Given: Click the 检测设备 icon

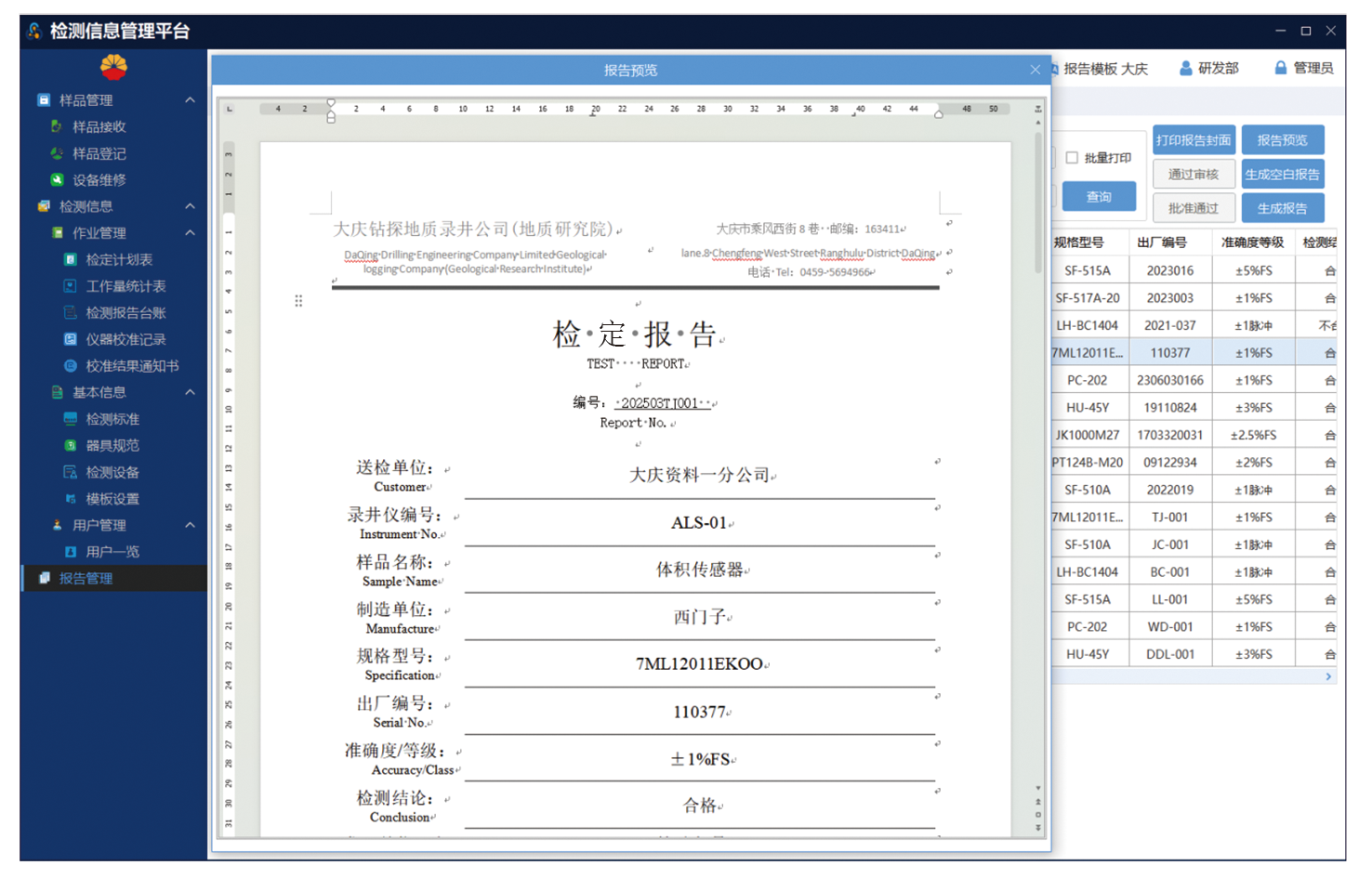Looking at the screenshot, I should pos(70,472).
